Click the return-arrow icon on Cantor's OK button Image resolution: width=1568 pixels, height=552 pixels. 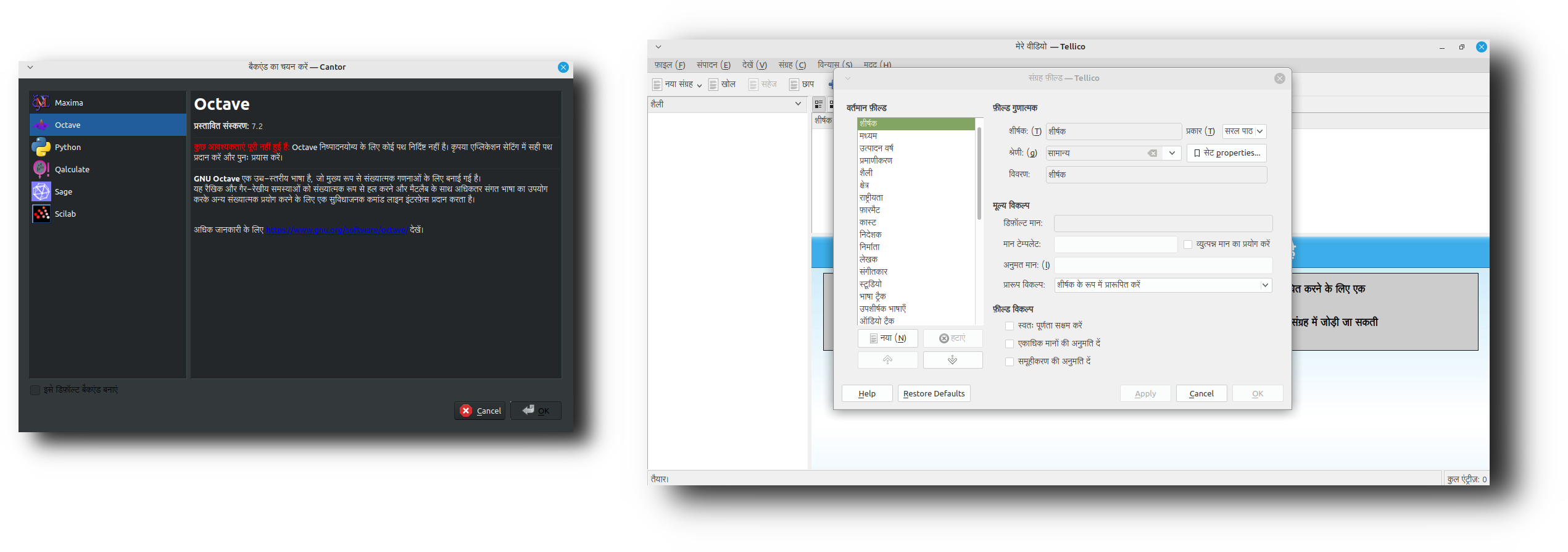click(x=528, y=410)
